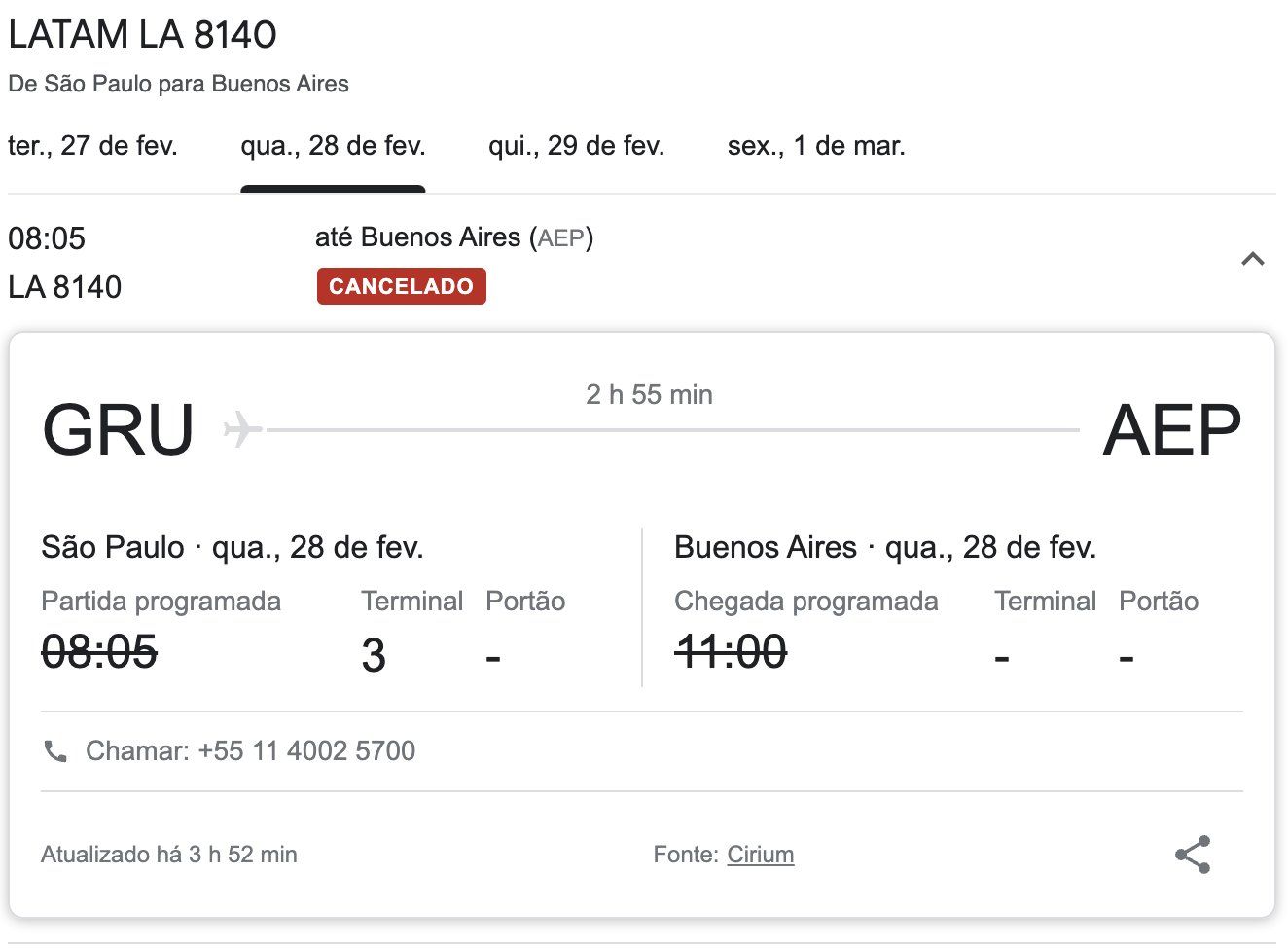Open the Cirium source link
The height and width of the screenshot is (948, 1288).
click(x=761, y=855)
